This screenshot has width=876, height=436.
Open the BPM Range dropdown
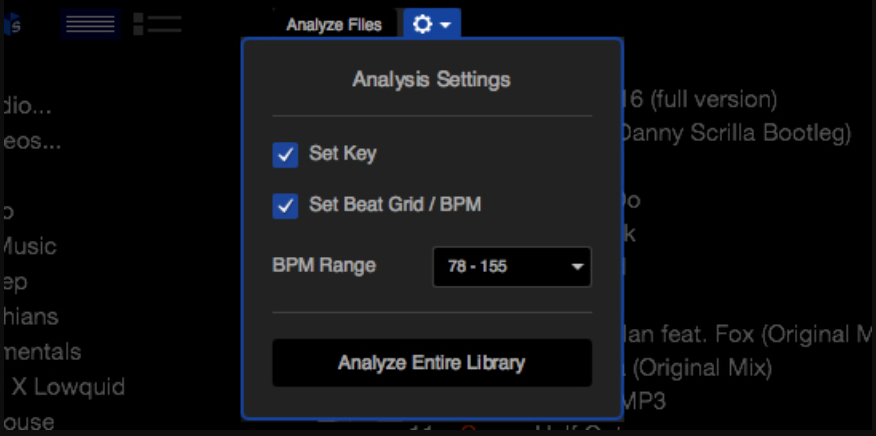pyautogui.click(x=512, y=267)
